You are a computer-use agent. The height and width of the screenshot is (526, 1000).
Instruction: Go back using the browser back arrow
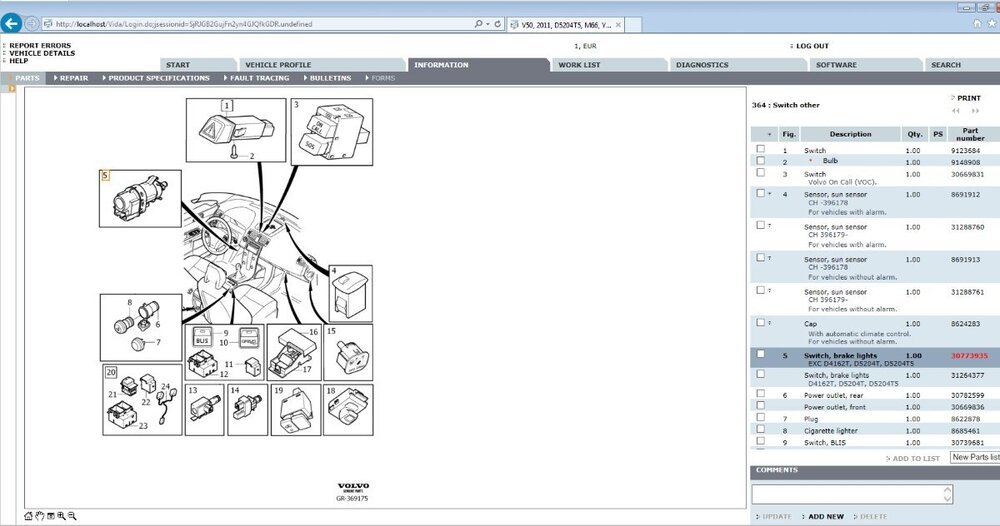(12, 23)
